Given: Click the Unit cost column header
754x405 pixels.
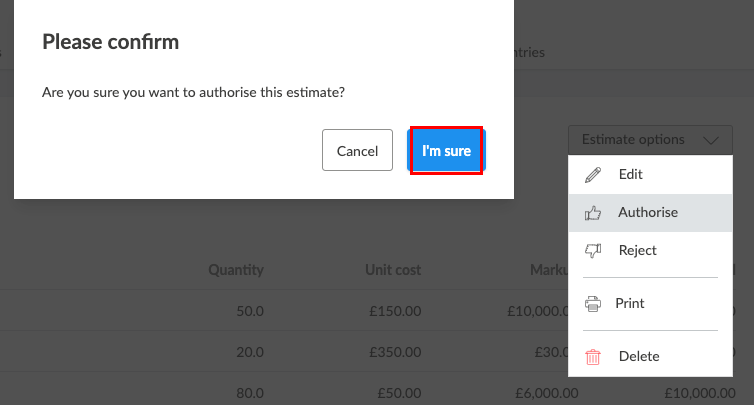Looking at the screenshot, I should 393,269.
